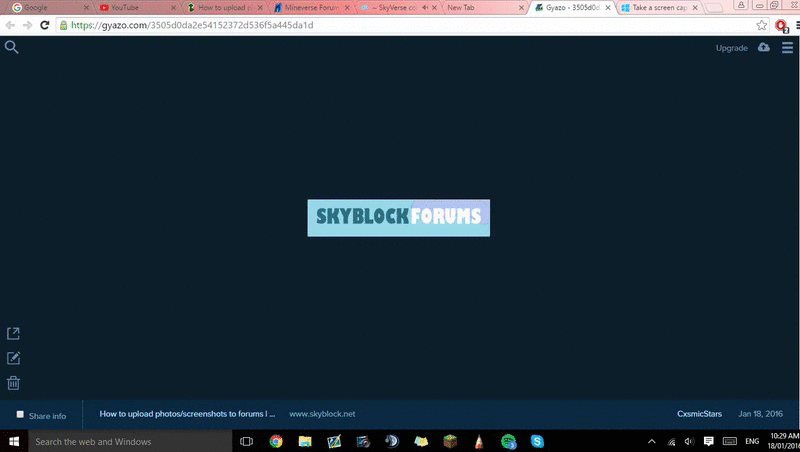Click the browser back arrow
The width and height of the screenshot is (800, 452).
(10, 25)
